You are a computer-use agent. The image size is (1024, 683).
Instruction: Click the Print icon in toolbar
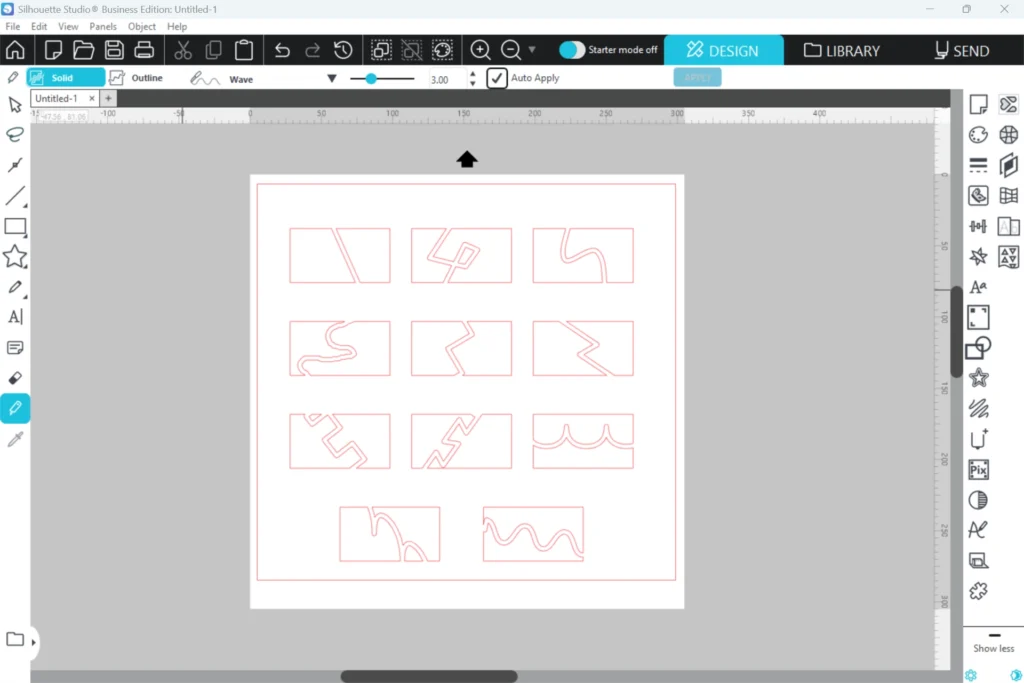144,50
